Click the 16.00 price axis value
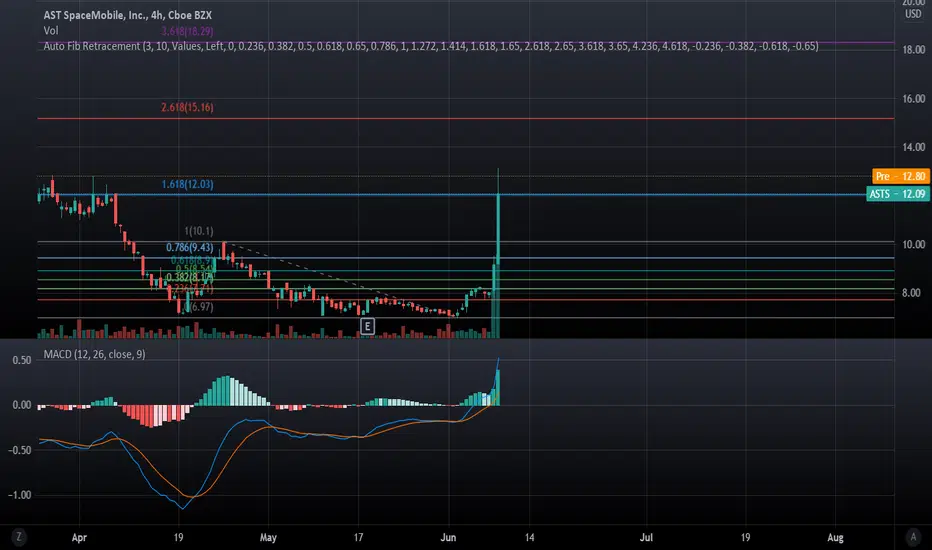Screen dimensions: 932x550 (914, 99)
